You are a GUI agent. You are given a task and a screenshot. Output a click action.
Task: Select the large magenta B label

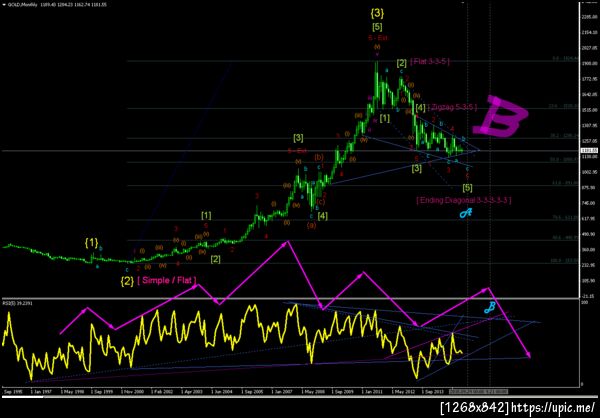500,117
